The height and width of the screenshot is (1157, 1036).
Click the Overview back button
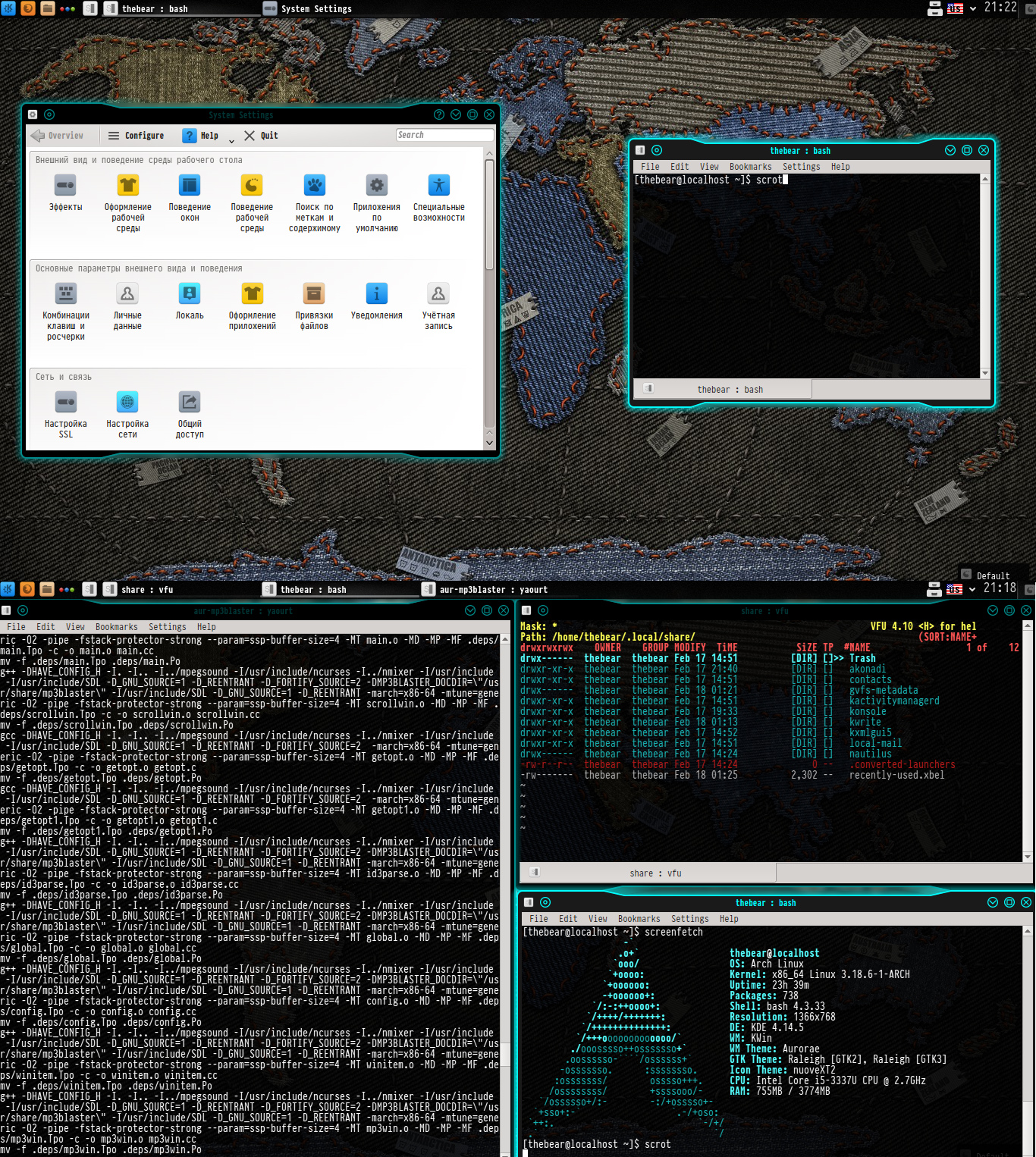click(58, 136)
